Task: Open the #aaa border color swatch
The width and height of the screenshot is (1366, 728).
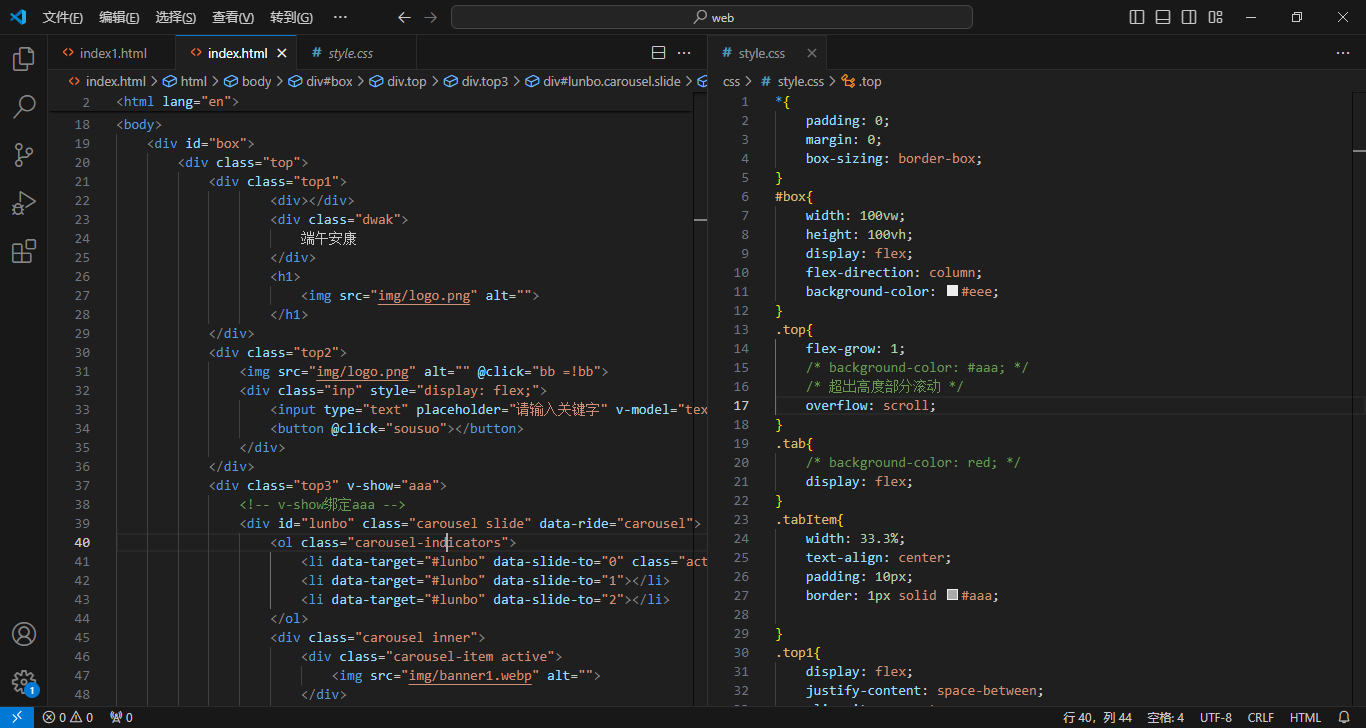Action: point(952,595)
